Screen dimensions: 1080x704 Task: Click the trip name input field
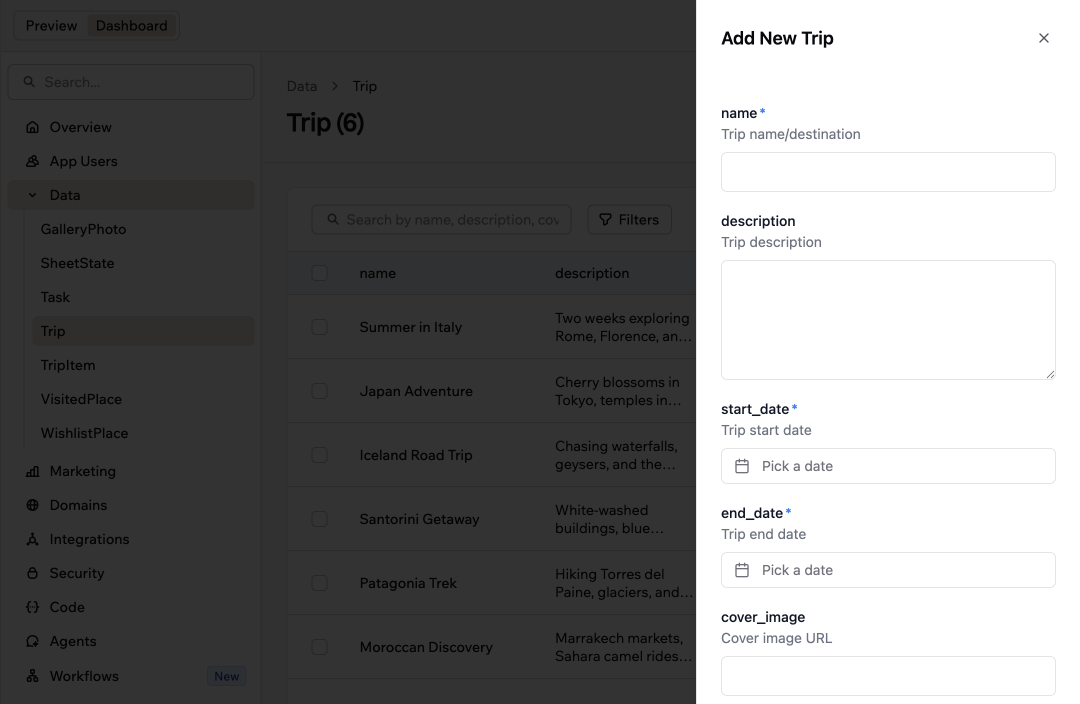[888, 172]
